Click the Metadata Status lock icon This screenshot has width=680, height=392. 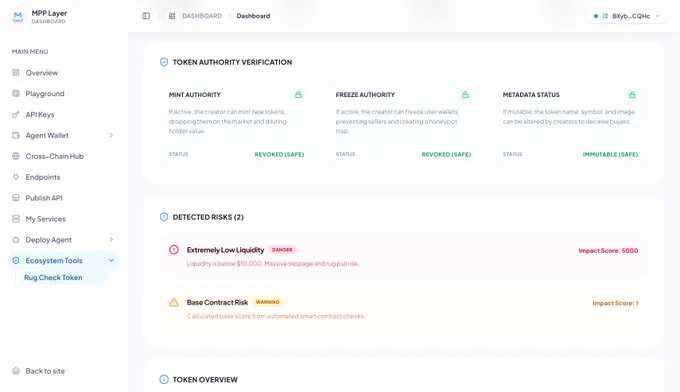click(x=632, y=95)
